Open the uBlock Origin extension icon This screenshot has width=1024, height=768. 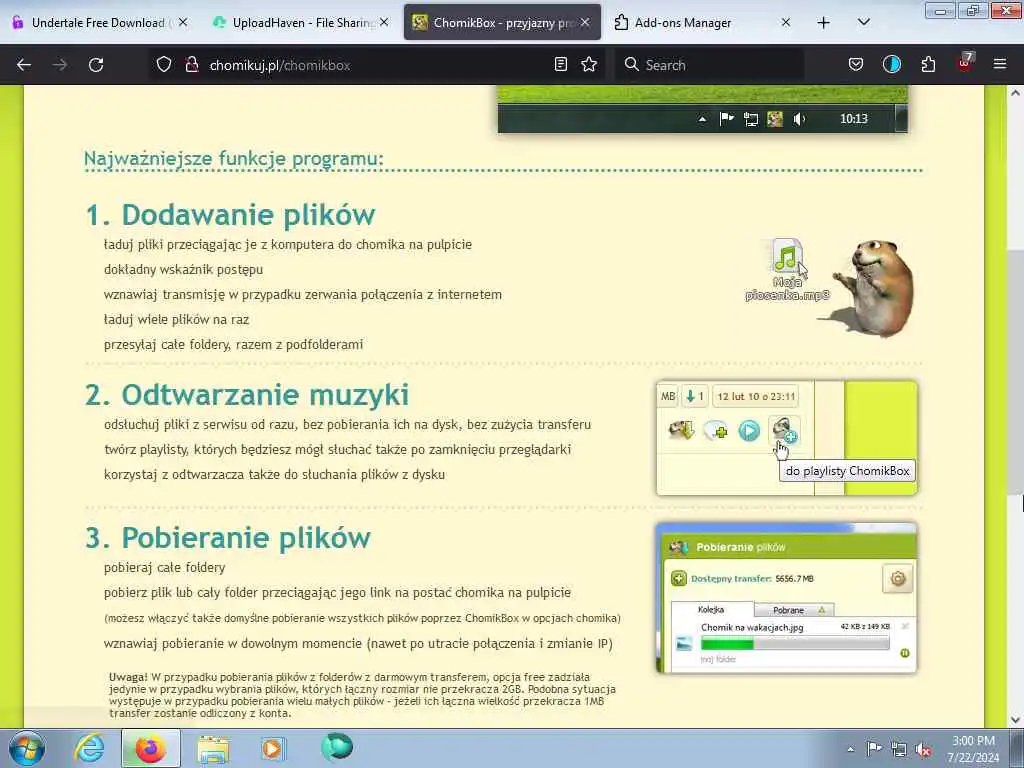pos(965,63)
